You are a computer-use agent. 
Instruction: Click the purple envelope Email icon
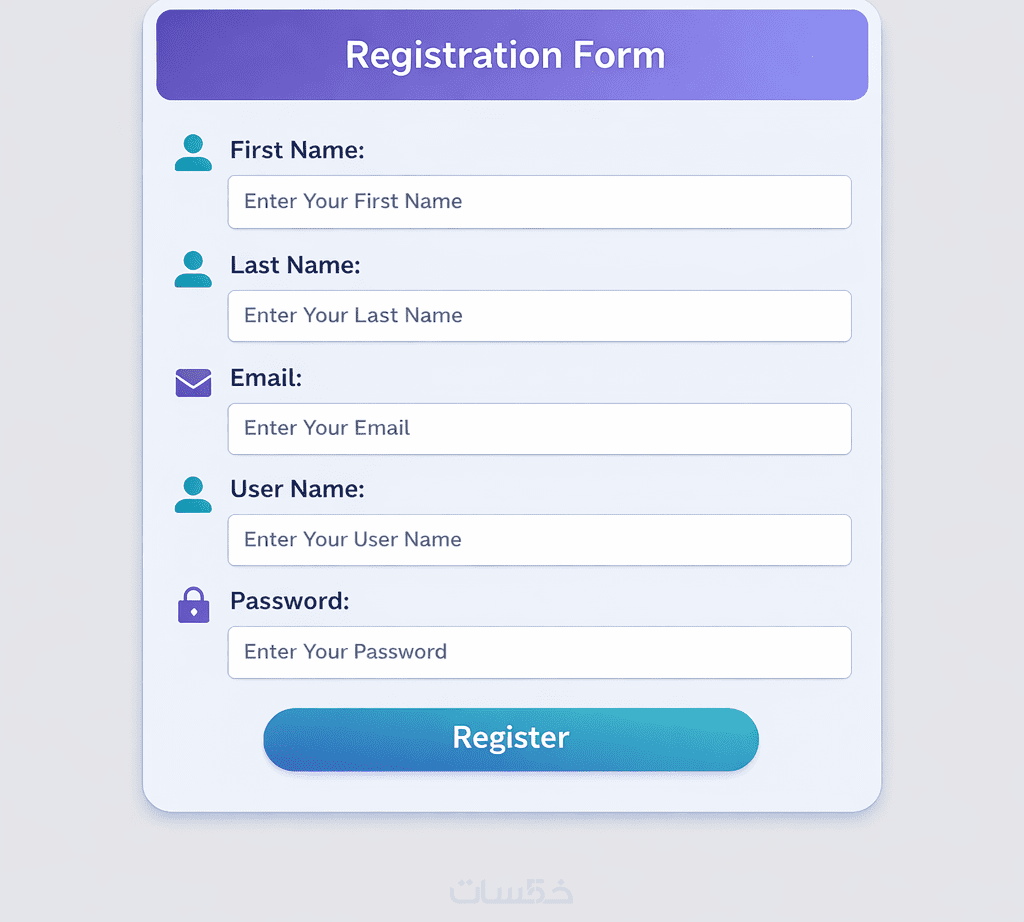coord(193,383)
